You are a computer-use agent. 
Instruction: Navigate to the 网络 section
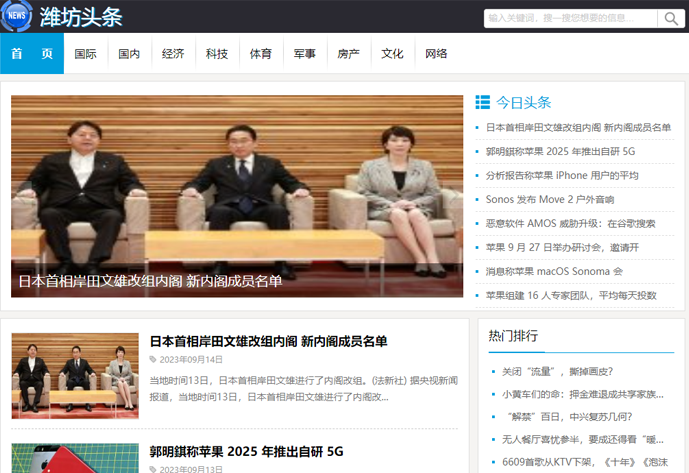436,54
